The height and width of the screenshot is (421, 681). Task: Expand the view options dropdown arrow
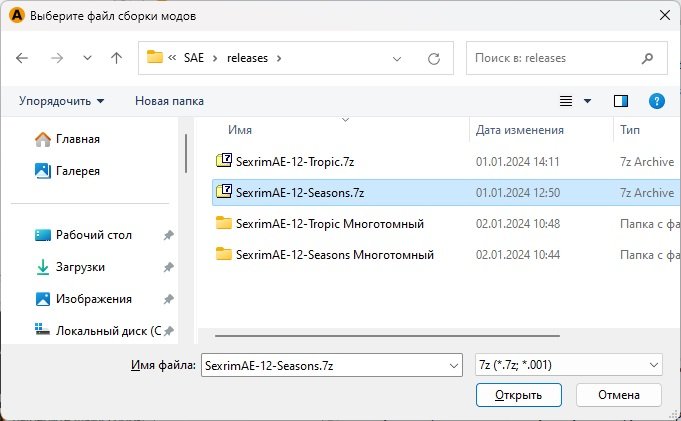[x=587, y=101]
